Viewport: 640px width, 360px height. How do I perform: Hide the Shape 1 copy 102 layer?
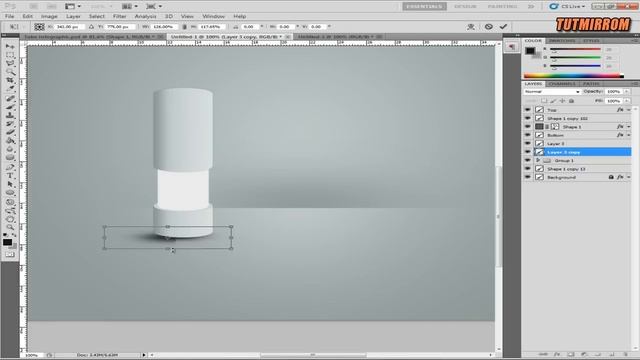(527, 118)
